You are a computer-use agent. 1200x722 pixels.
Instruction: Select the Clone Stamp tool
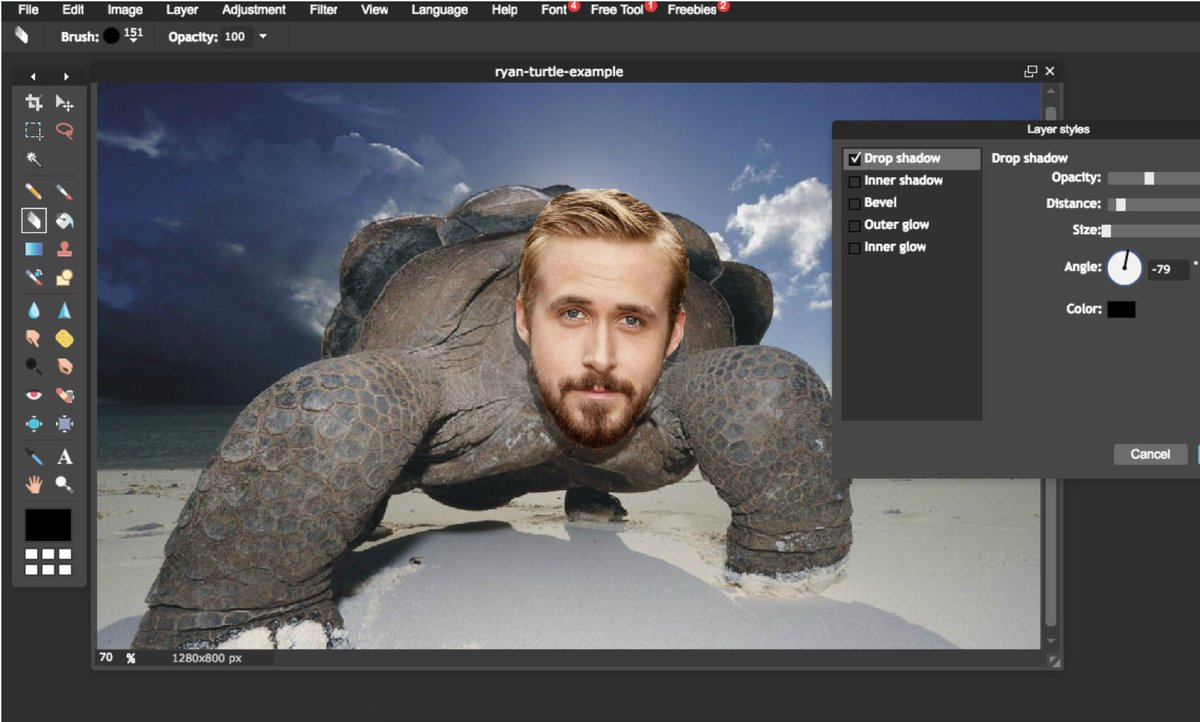(x=64, y=249)
